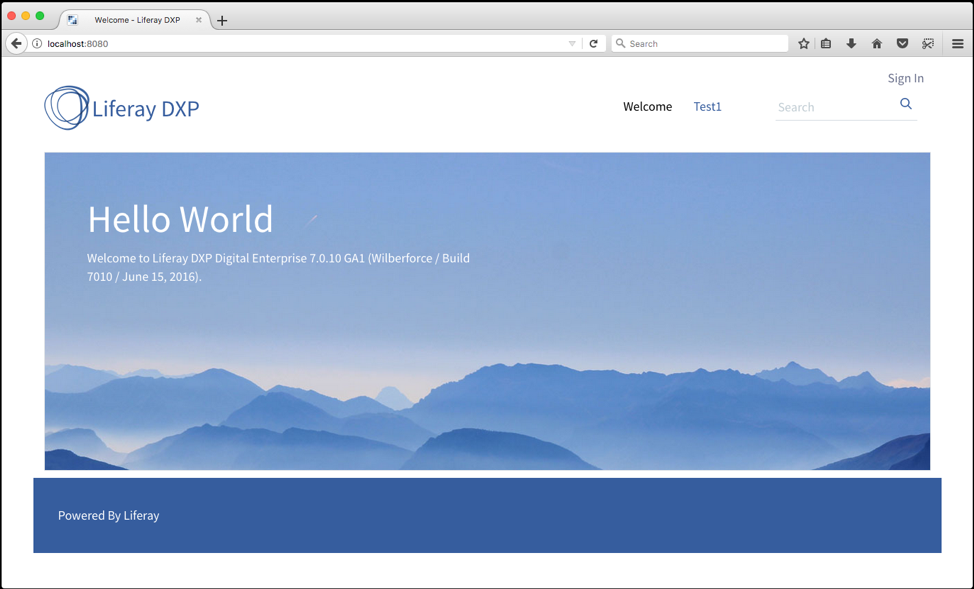Focus the browser toolbar Search box

tap(700, 43)
